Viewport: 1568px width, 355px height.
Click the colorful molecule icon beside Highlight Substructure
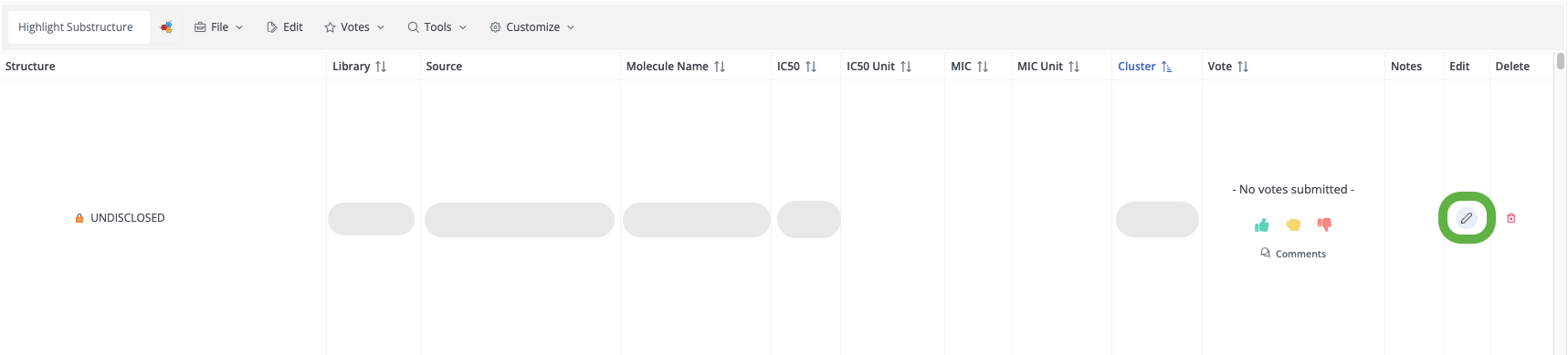click(x=166, y=27)
